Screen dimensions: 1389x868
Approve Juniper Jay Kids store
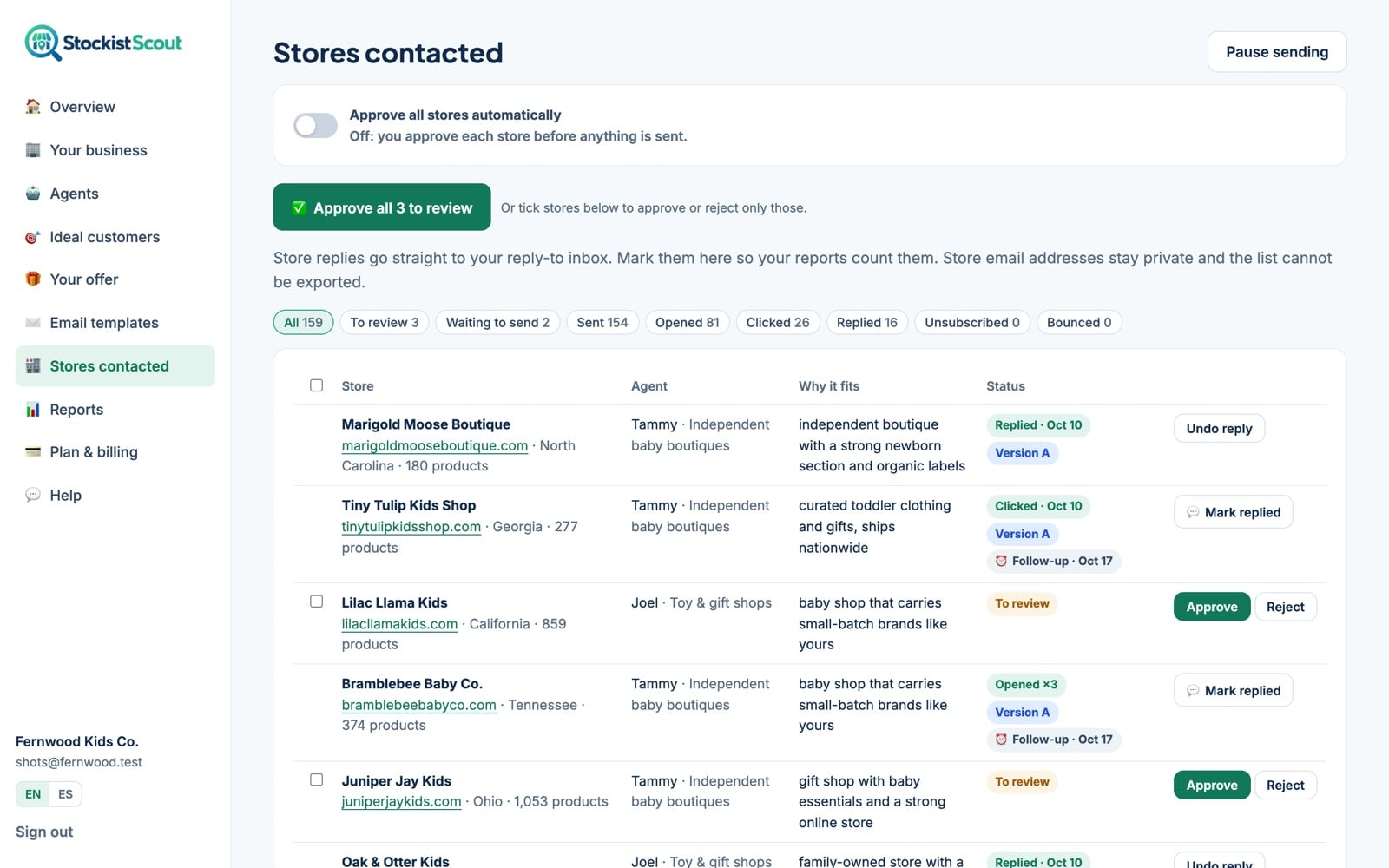coord(1211,786)
